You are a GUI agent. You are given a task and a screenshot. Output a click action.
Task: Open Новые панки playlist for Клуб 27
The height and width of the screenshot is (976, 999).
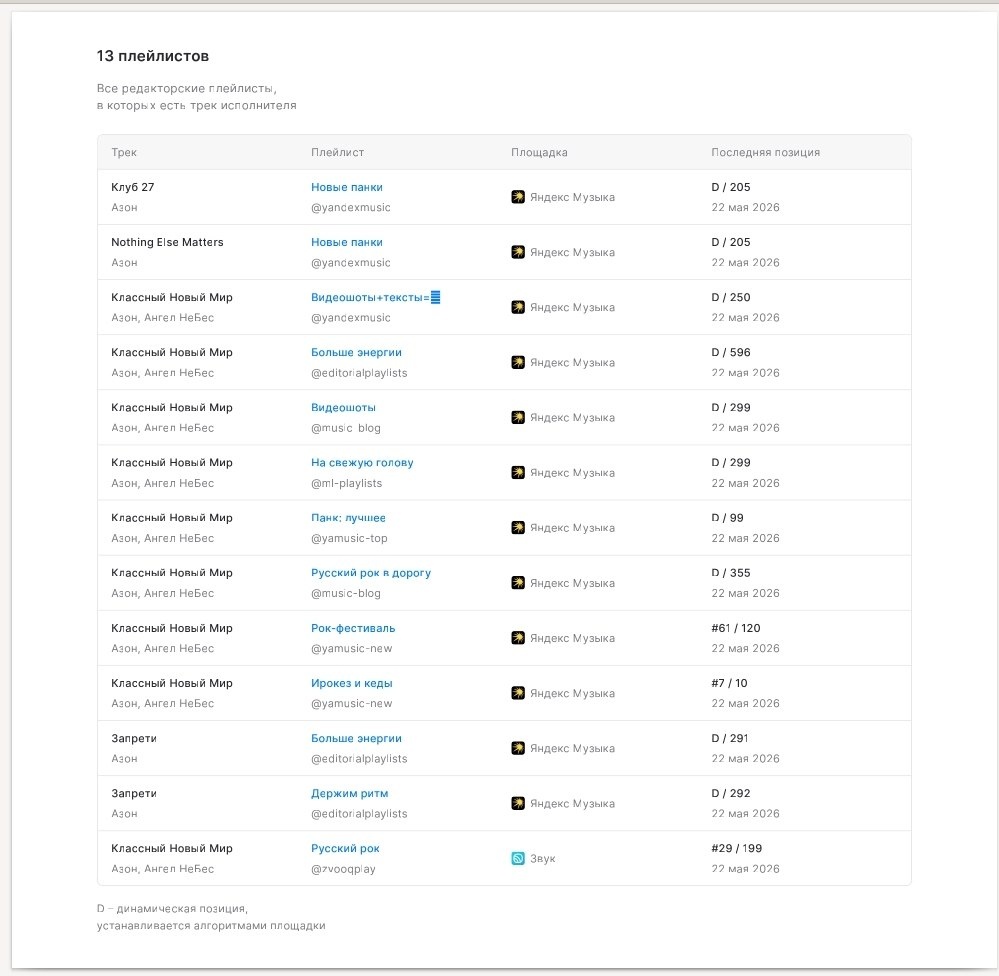pyautogui.click(x=347, y=187)
